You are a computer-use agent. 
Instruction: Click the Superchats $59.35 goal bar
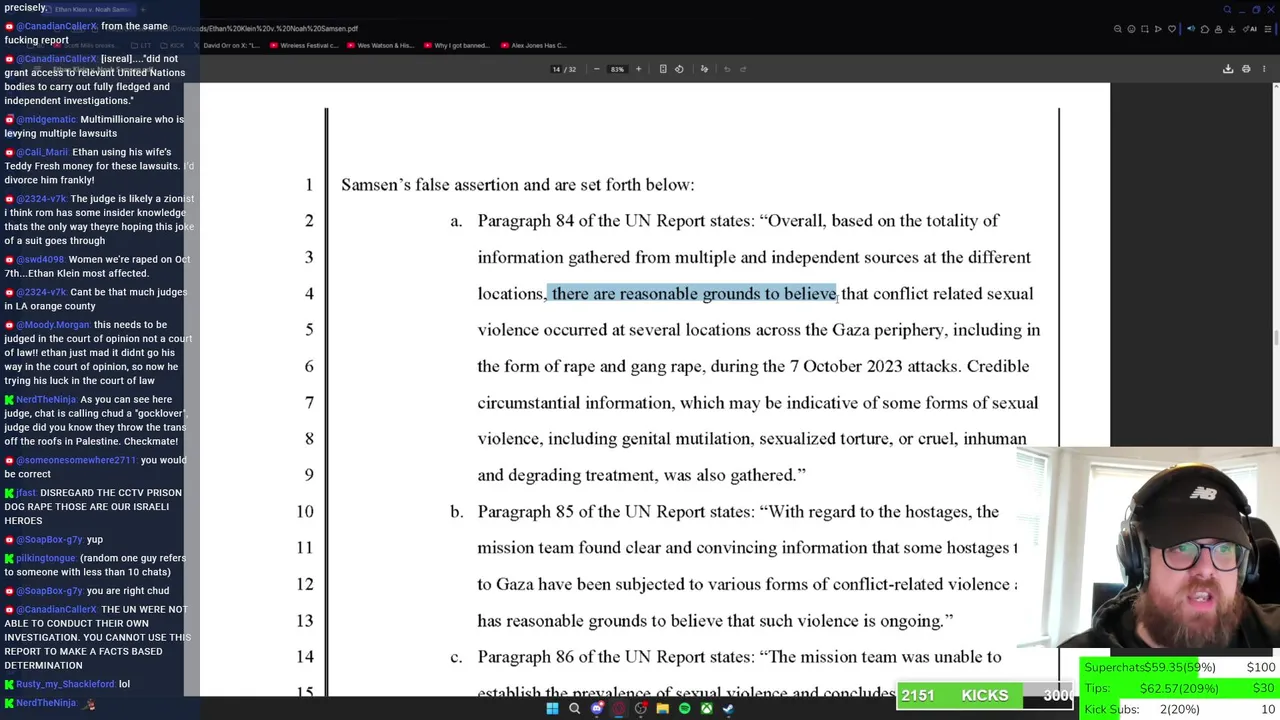(1180, 667)
